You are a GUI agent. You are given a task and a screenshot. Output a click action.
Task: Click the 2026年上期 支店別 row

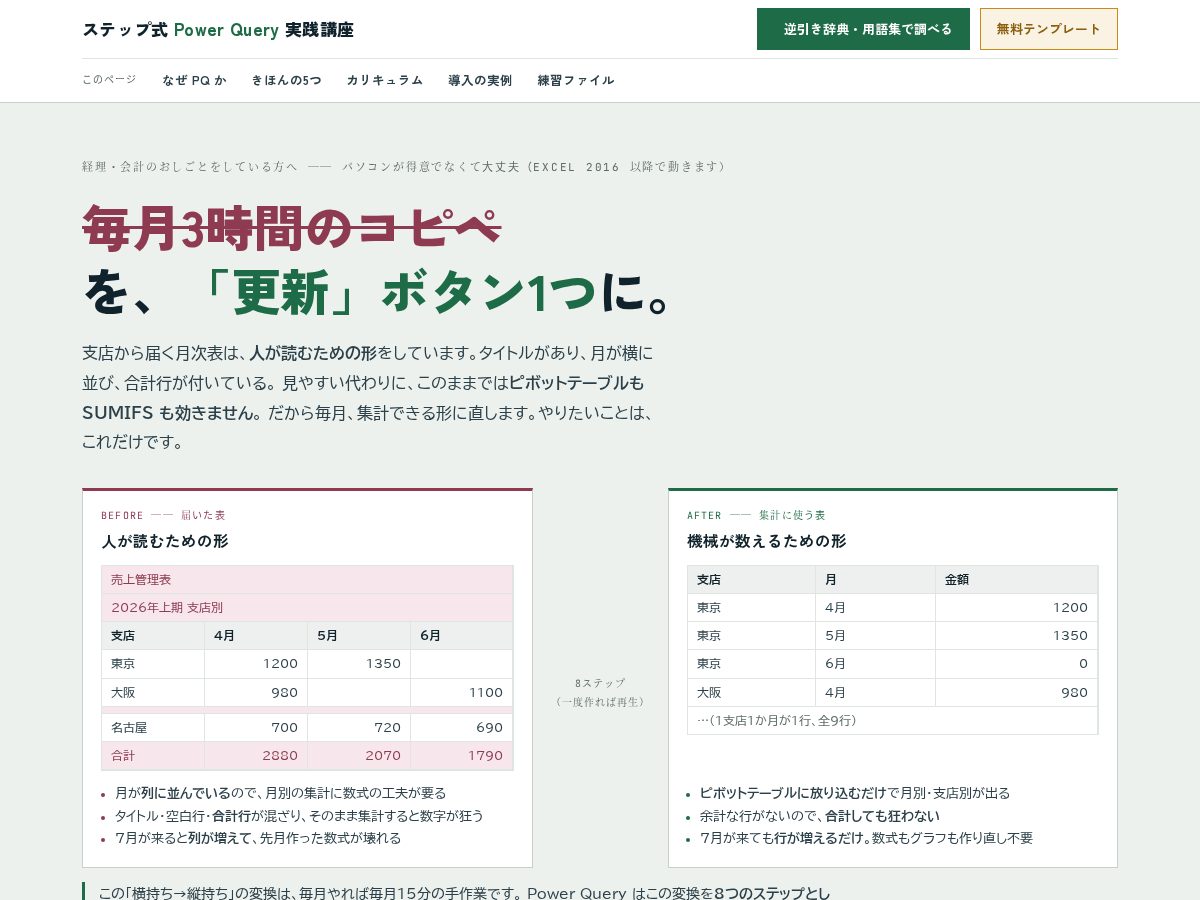pos(307,608)
